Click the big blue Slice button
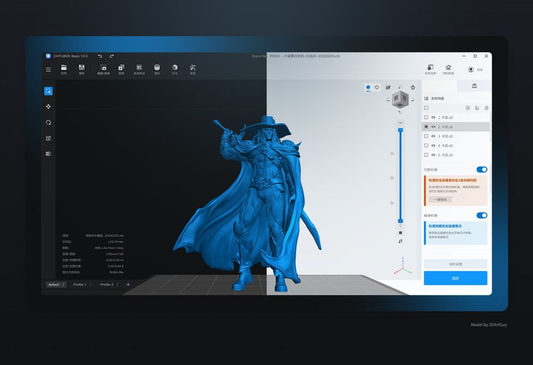This screenshot has height=365, width=533. pos(455,278)
